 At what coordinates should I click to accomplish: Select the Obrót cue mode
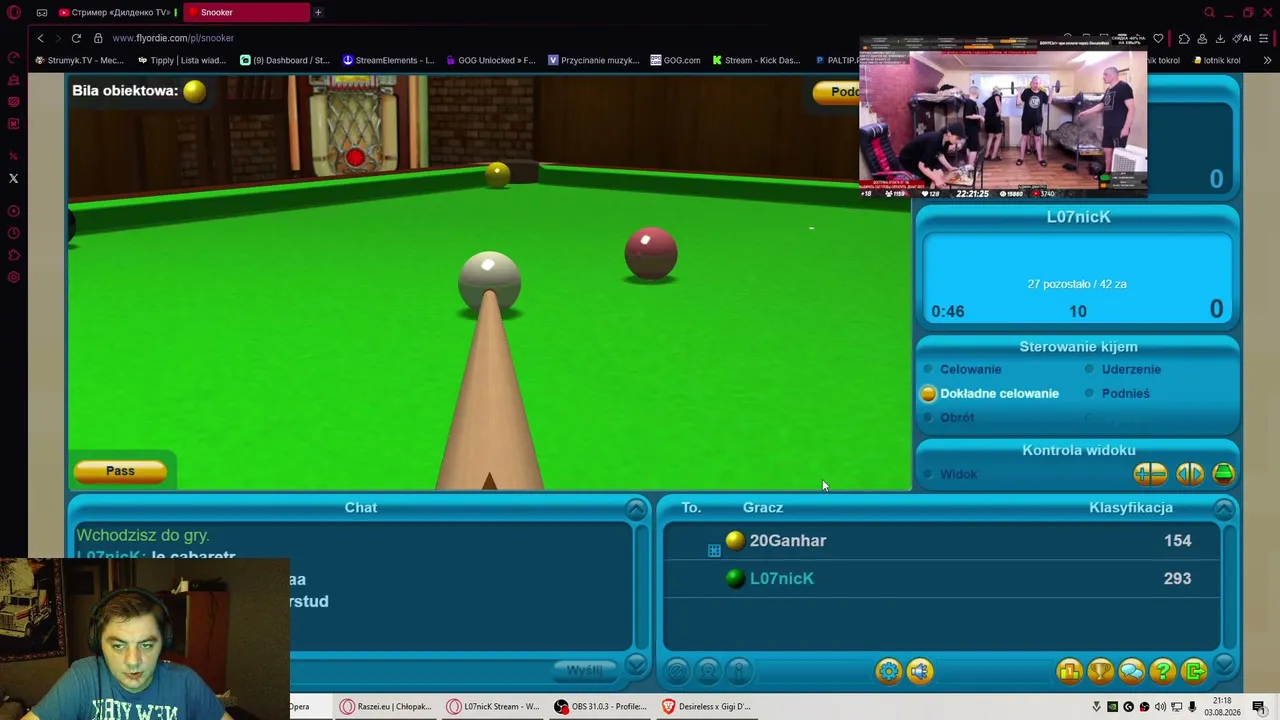949,417
